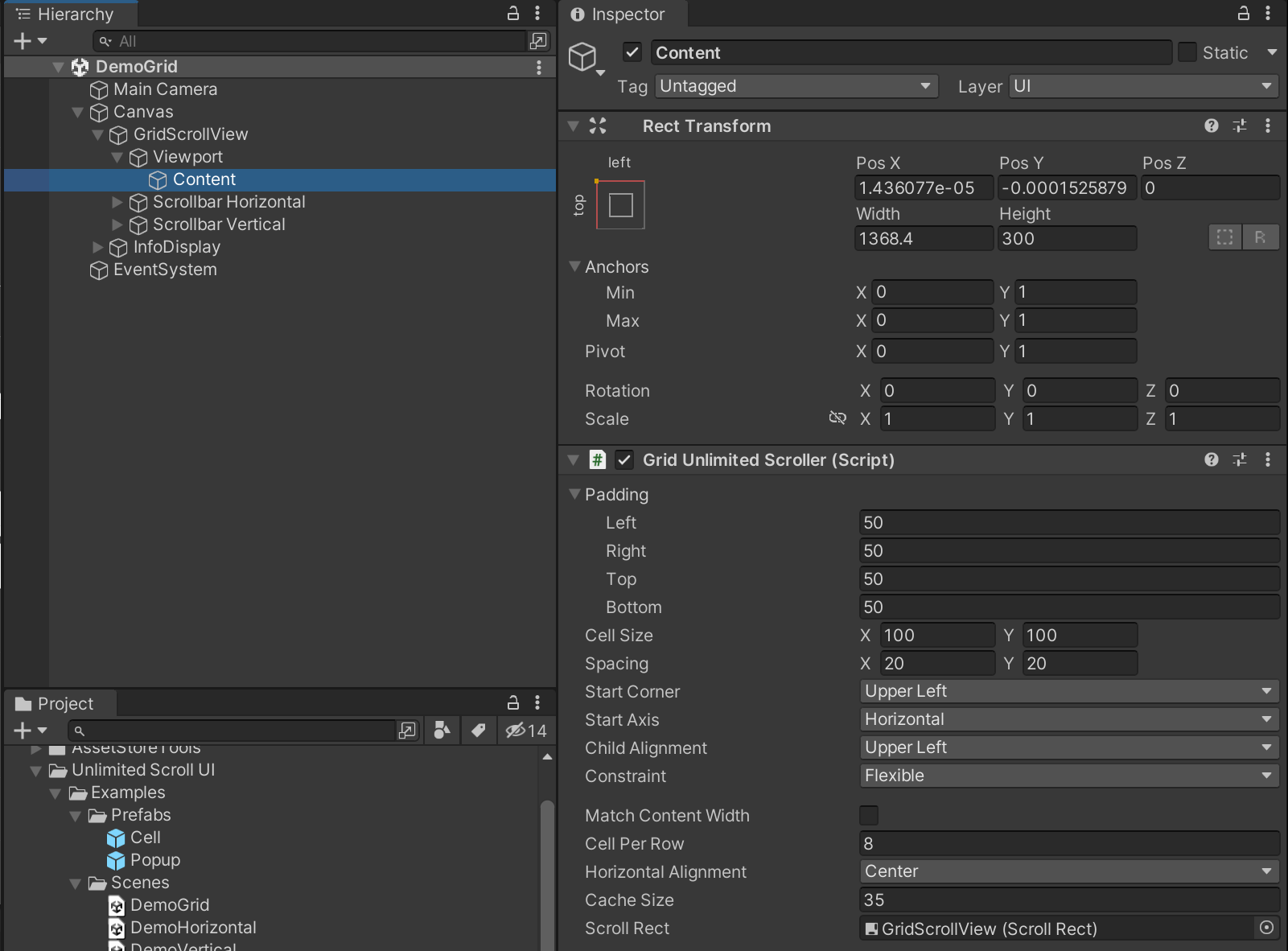Open Inspector panel options menu
The width and height of the screenshot is (1288, 951).
(x=1268, y=14)
